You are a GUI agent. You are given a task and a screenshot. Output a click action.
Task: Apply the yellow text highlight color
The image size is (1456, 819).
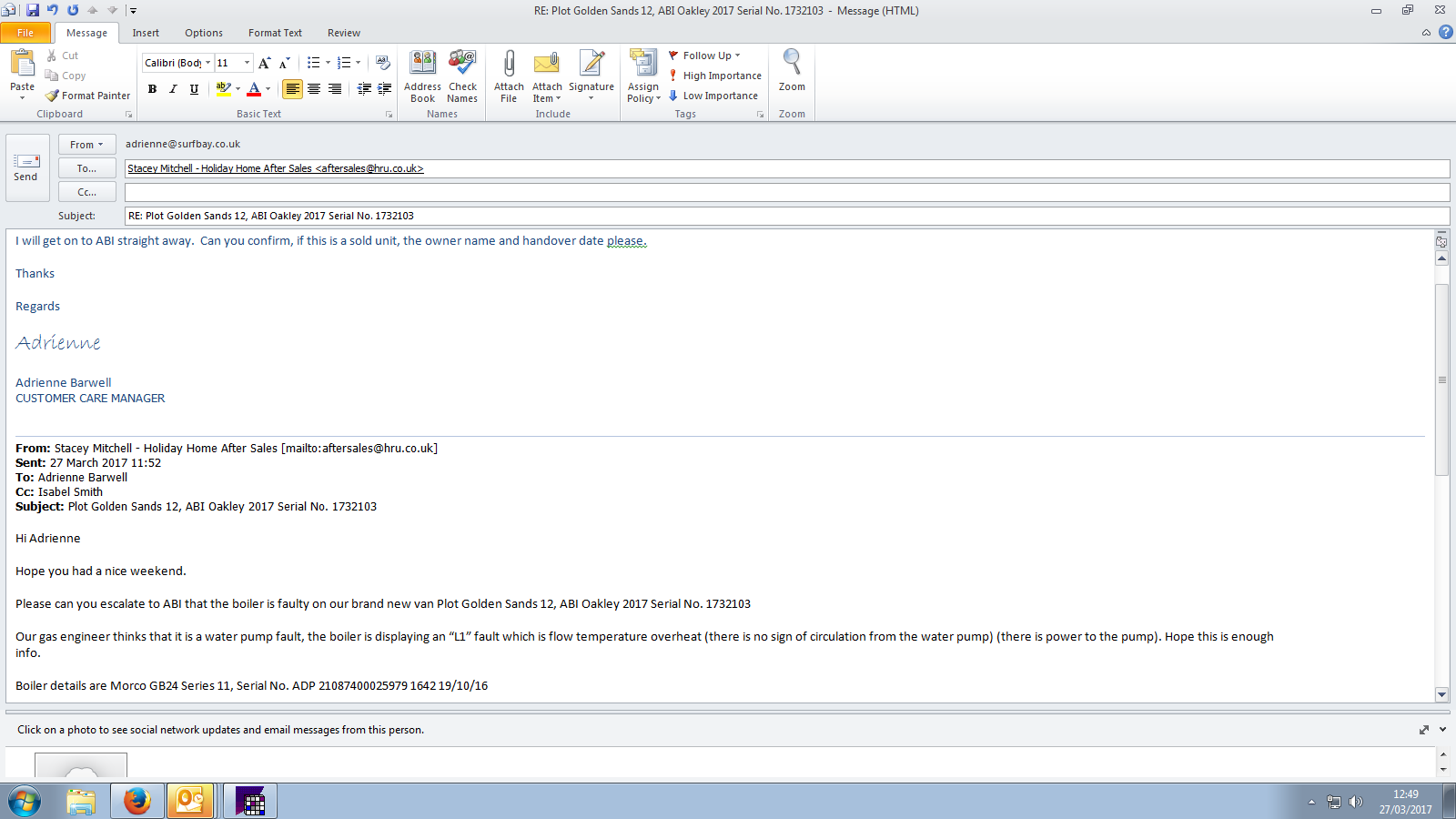pyautogui.click(x=223, y=89)
